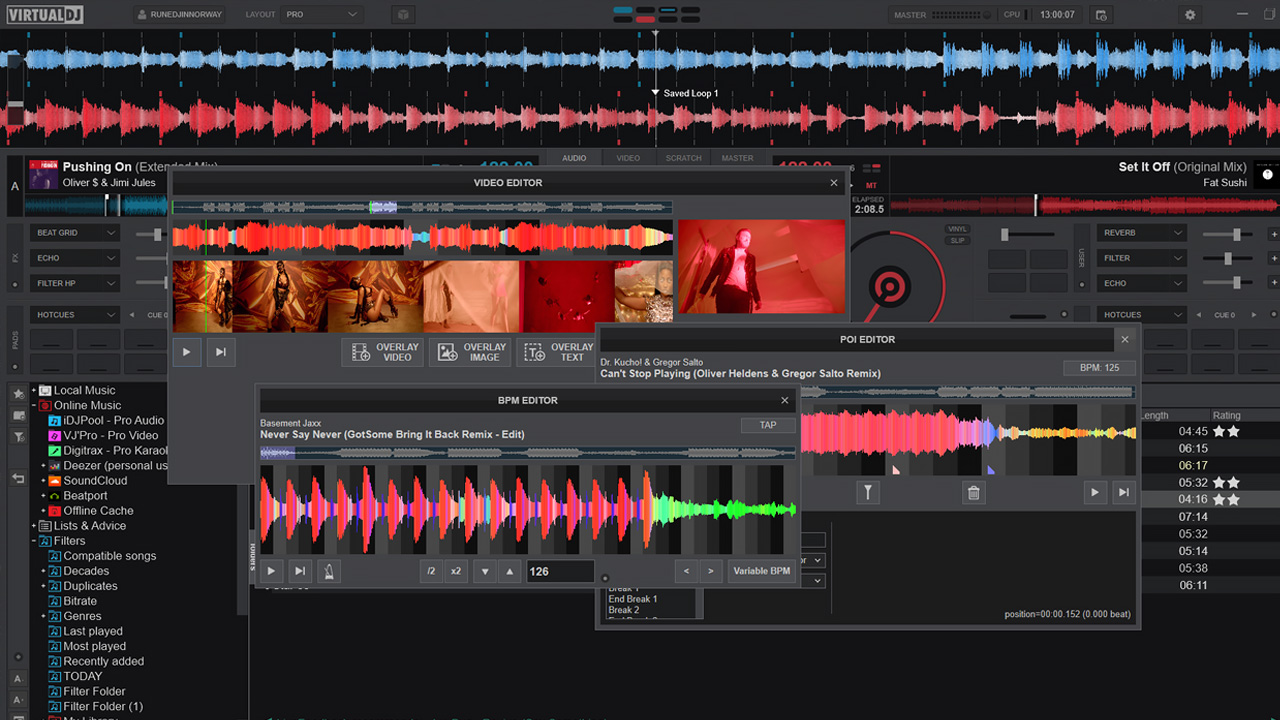The height and width of the screenshot is (720, 1280).
Task: Toggle Variable BPM in BPM Editor
Action: (x=761, y=571)
